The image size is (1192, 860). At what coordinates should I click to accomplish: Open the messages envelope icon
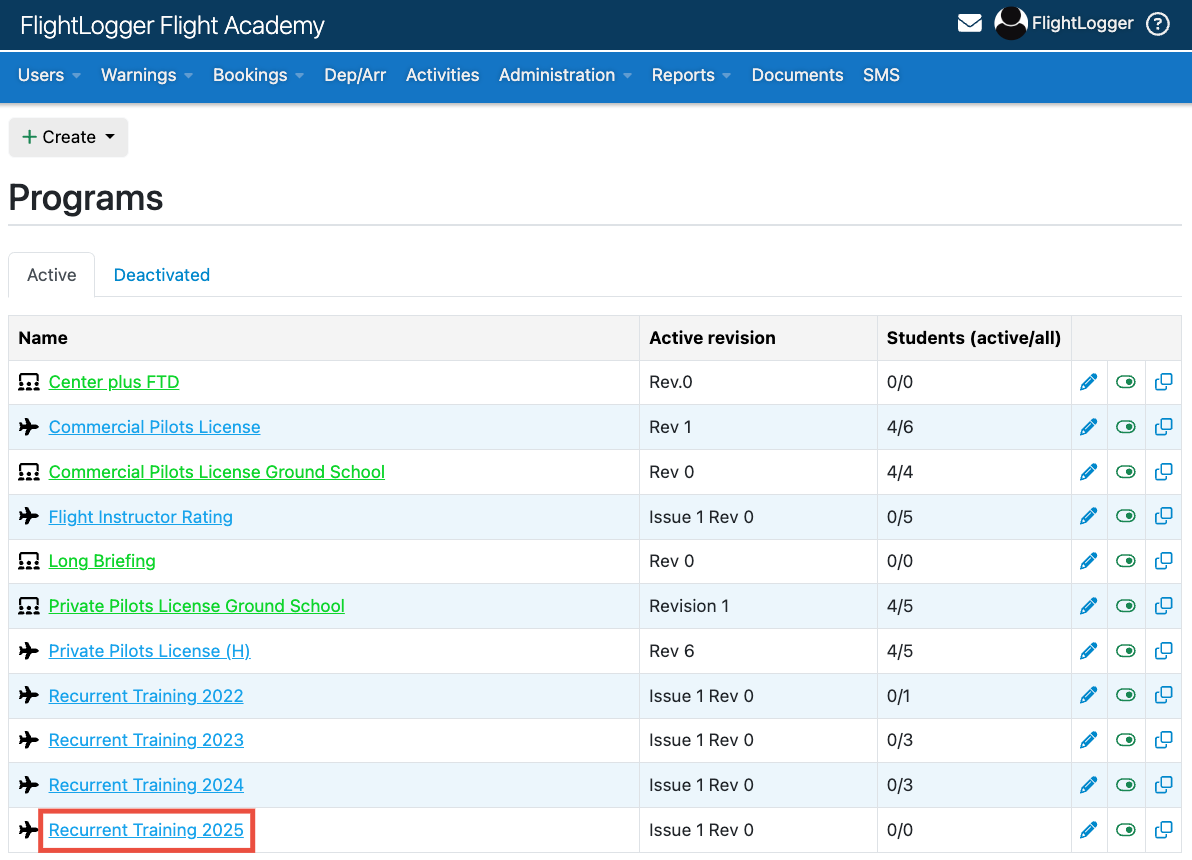969,22
